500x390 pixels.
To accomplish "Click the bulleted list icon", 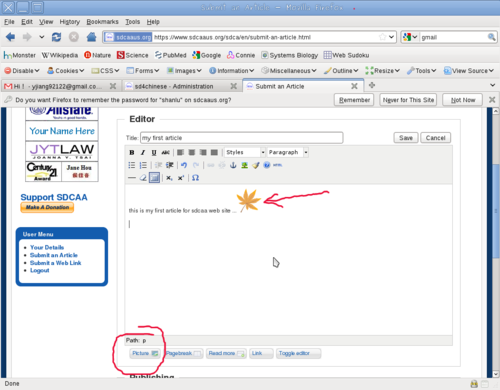I will tap(132, 165).
